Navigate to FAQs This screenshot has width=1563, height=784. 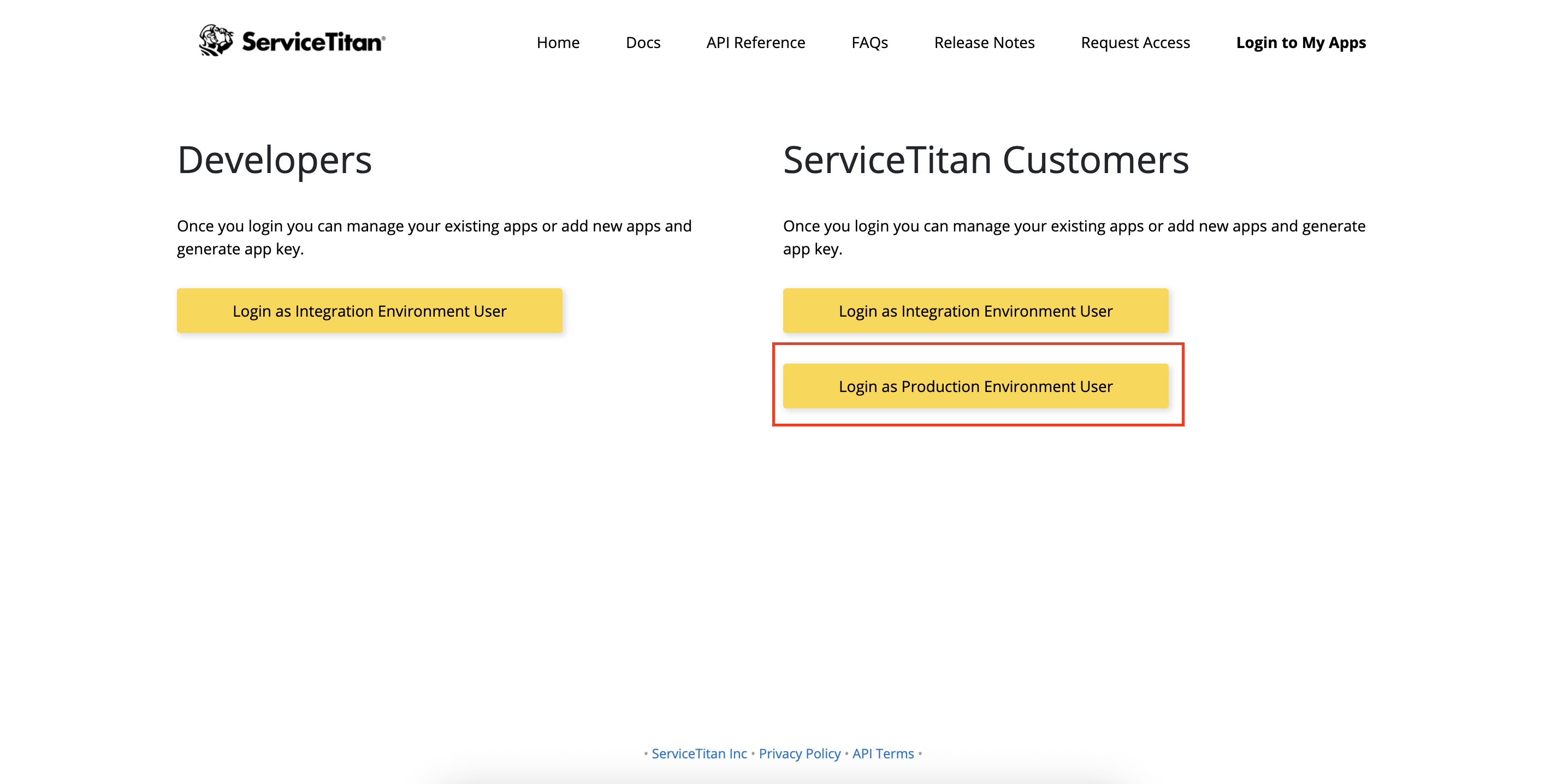pos(869,43)
